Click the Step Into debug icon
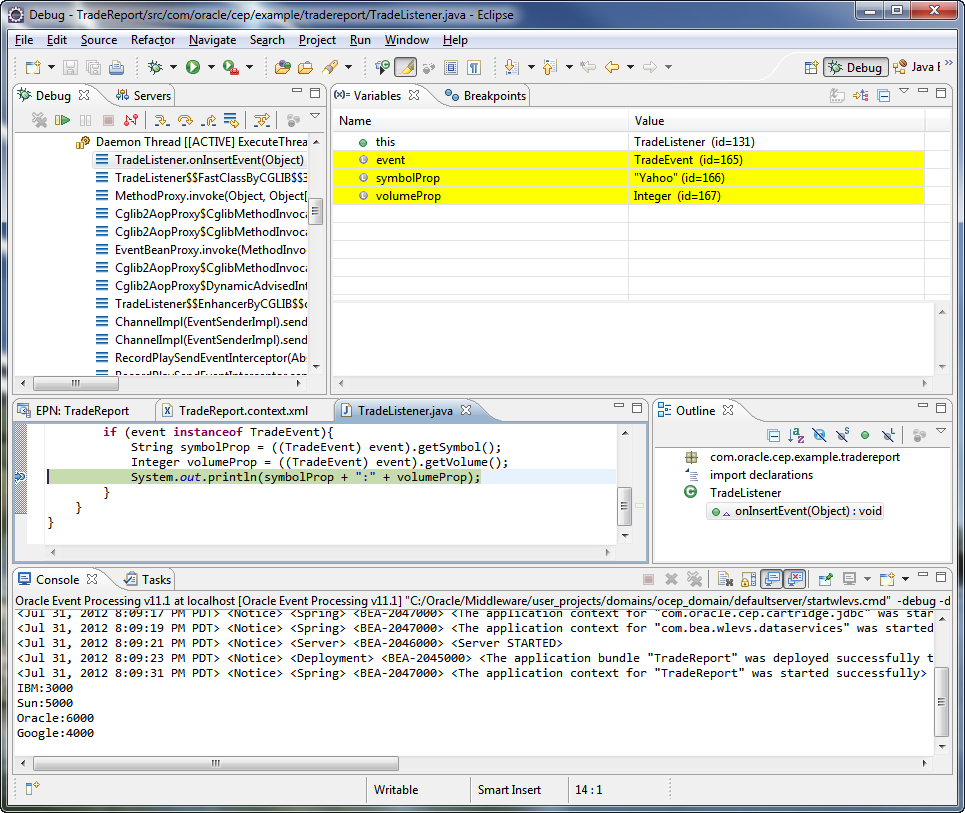 click(161, 120)
